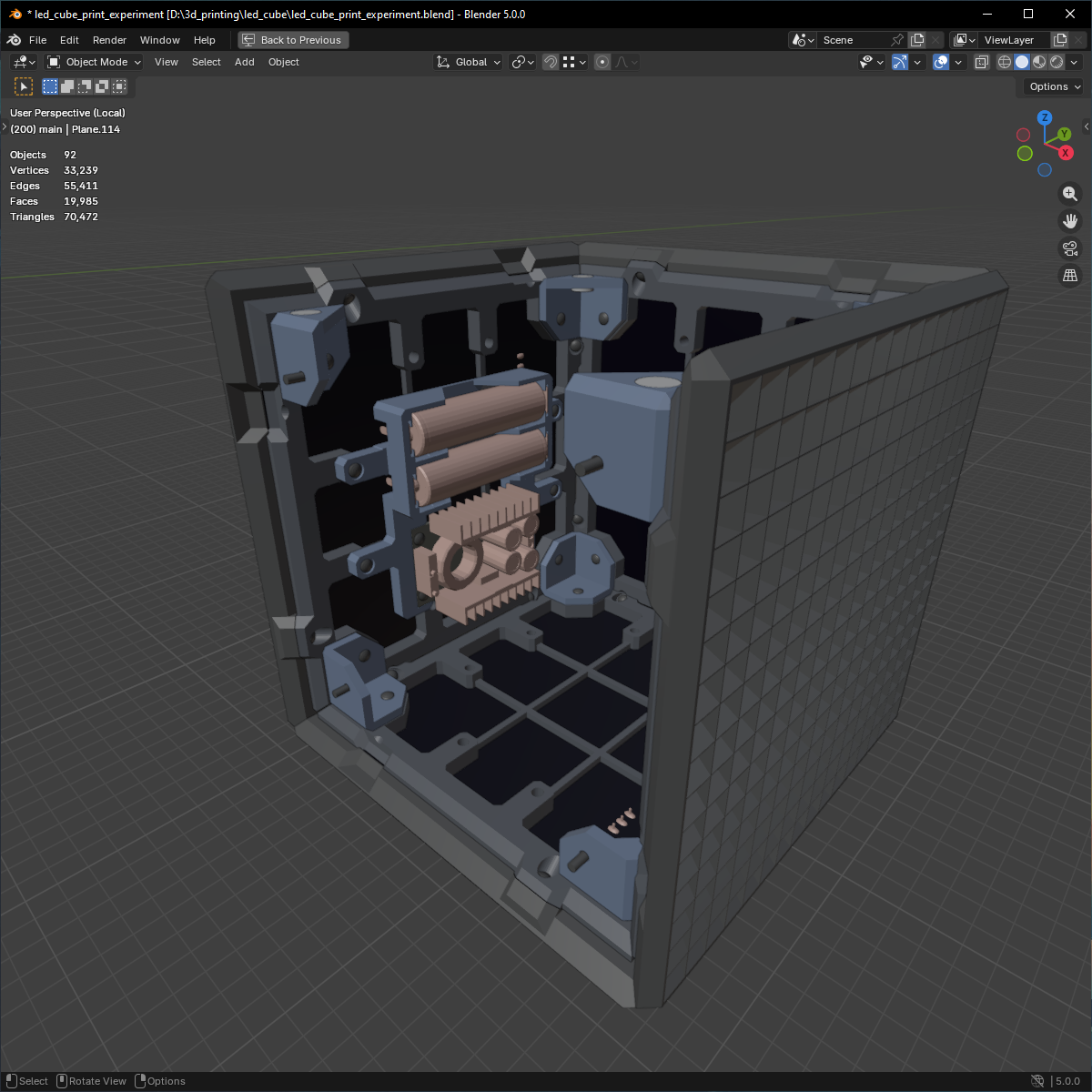Select the Tweak tool in the toolbar
1092x1092 pixels.
pos(23,86)
